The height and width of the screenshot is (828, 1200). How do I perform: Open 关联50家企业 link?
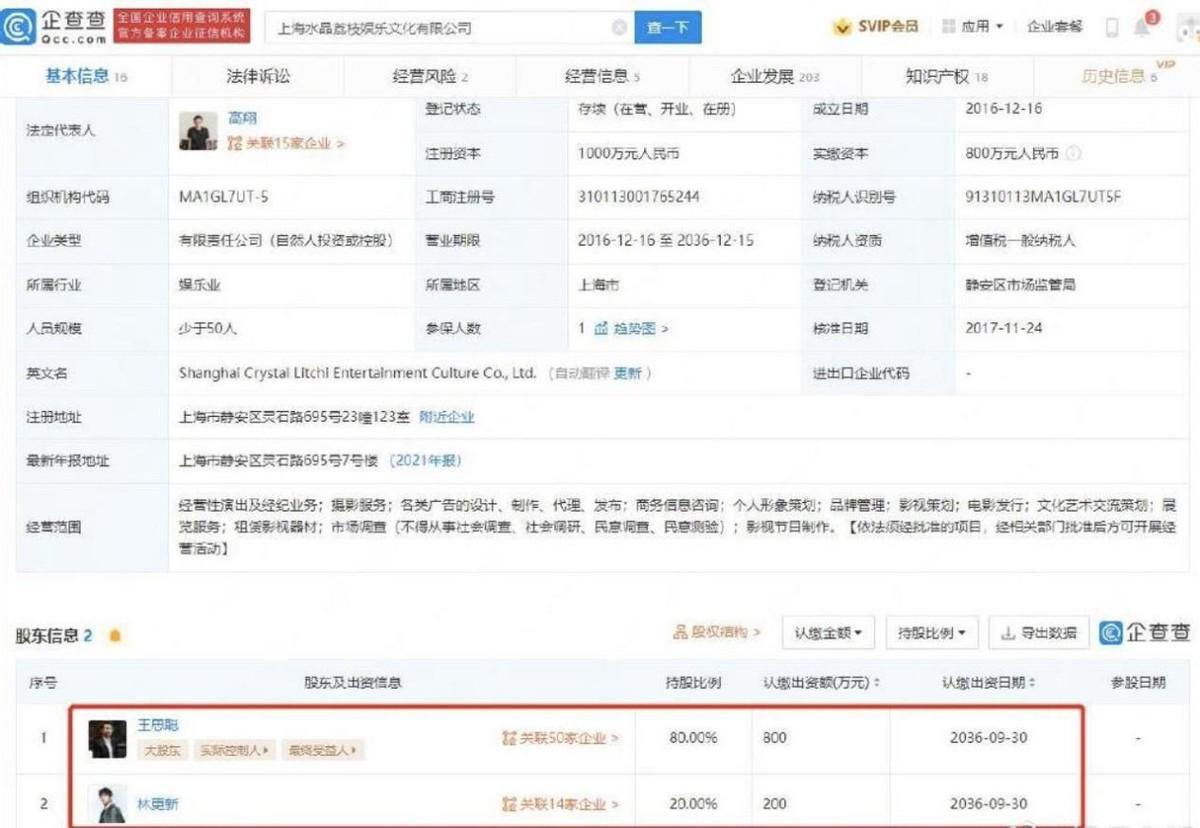click(x=560, y=738)
